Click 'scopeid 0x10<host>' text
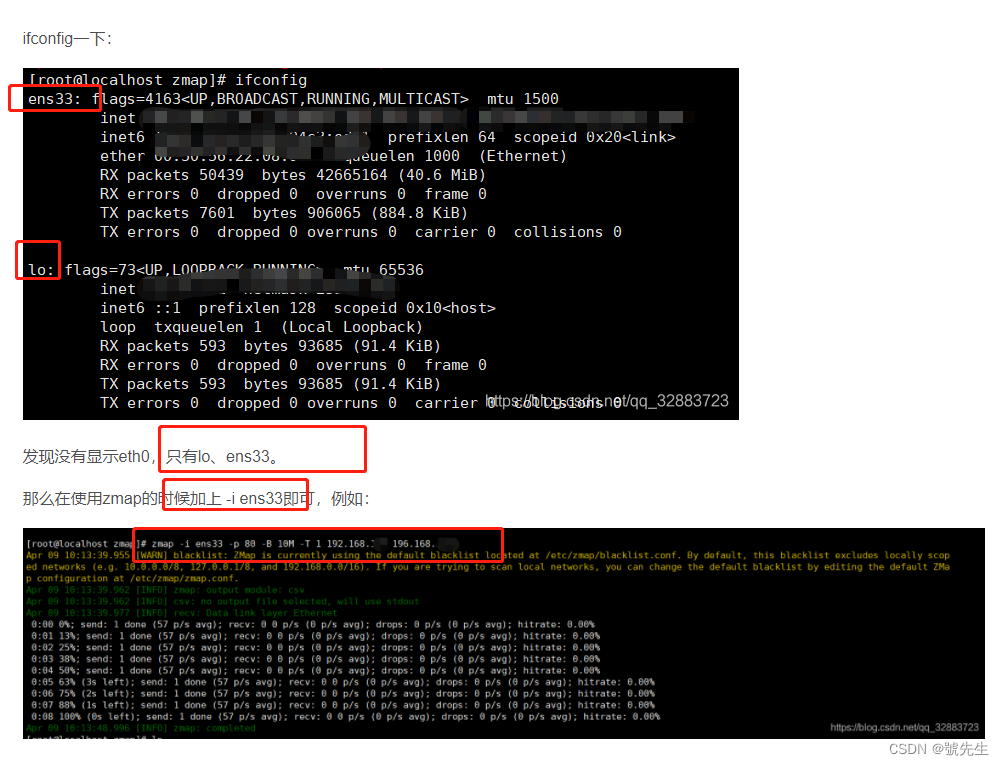Screen dimensions: 1004x765 click(x=414, y=309)
